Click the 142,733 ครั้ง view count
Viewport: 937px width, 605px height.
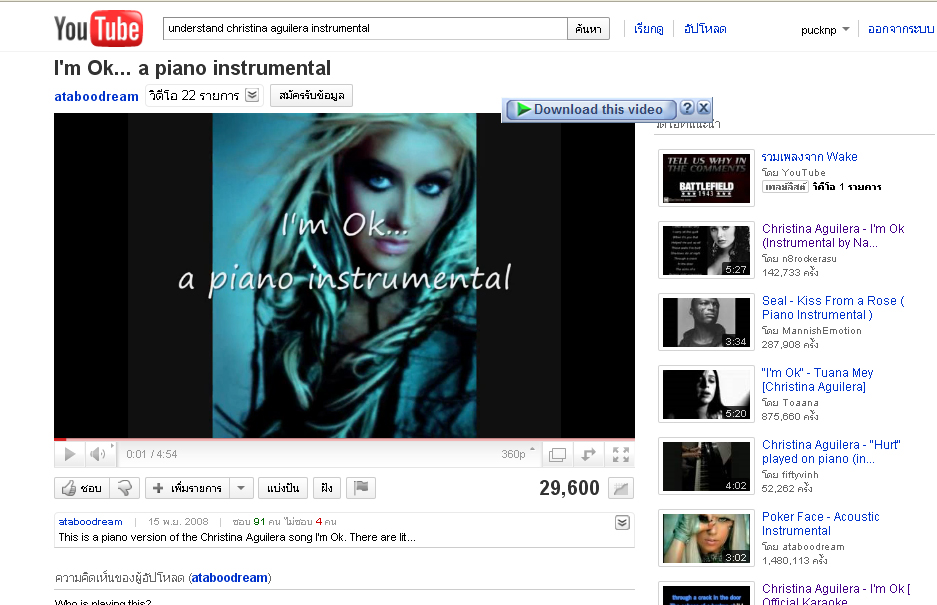(x=790, y=273)
